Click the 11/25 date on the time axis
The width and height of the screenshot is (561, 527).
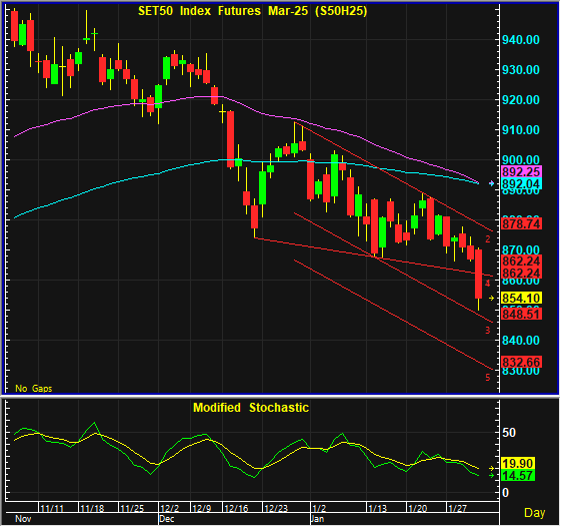coord(132,508)
